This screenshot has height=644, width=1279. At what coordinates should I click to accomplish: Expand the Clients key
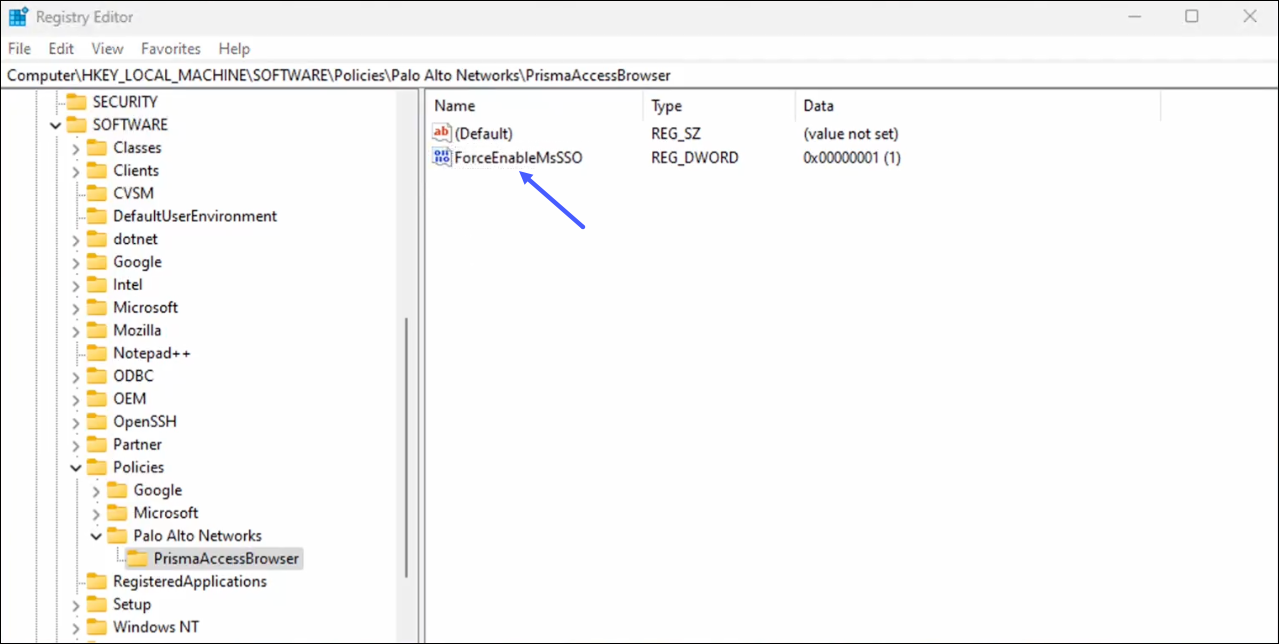[75, 171]
